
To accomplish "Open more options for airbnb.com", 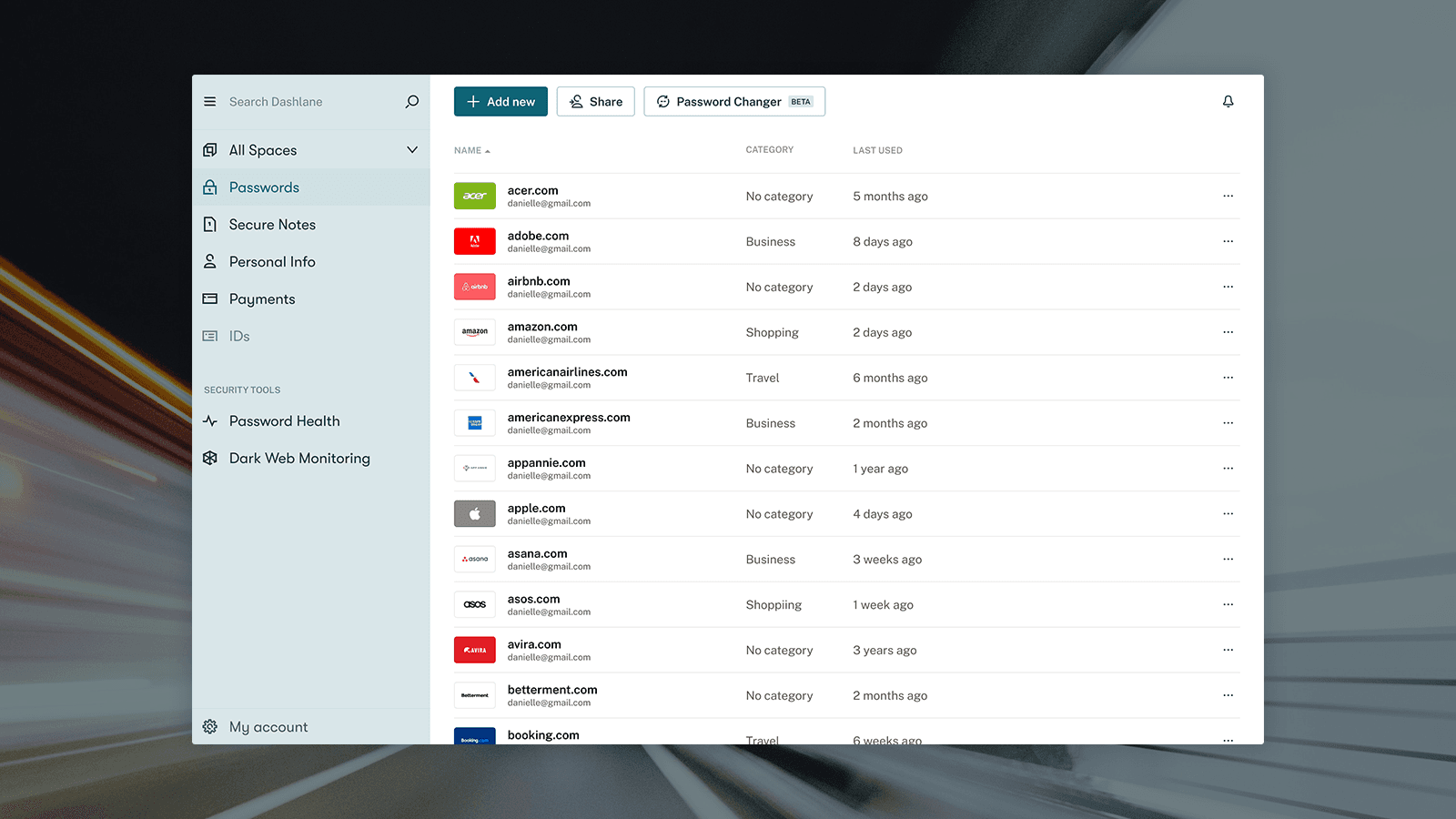I will click(x=1228, y=287).
